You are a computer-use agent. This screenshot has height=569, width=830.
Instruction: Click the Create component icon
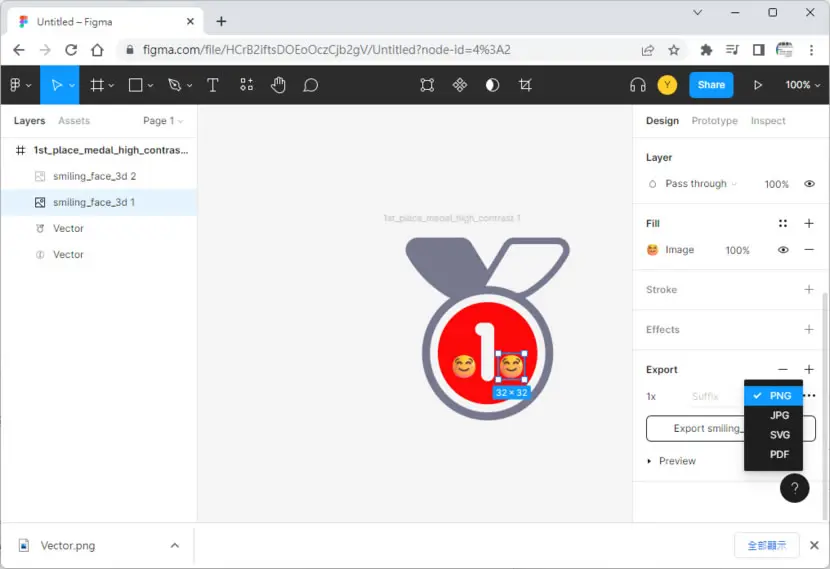click(459, 85)
